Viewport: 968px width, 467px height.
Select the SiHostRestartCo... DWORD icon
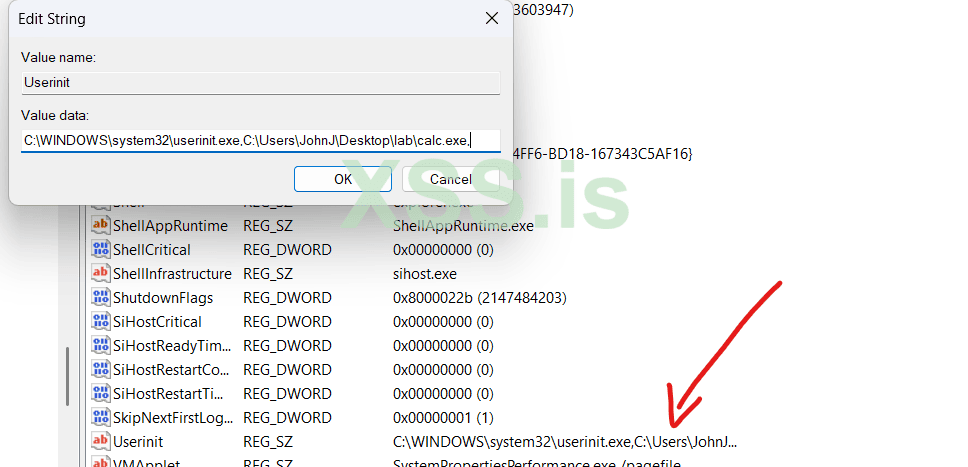pyautogui.click(x=100, y=369)
